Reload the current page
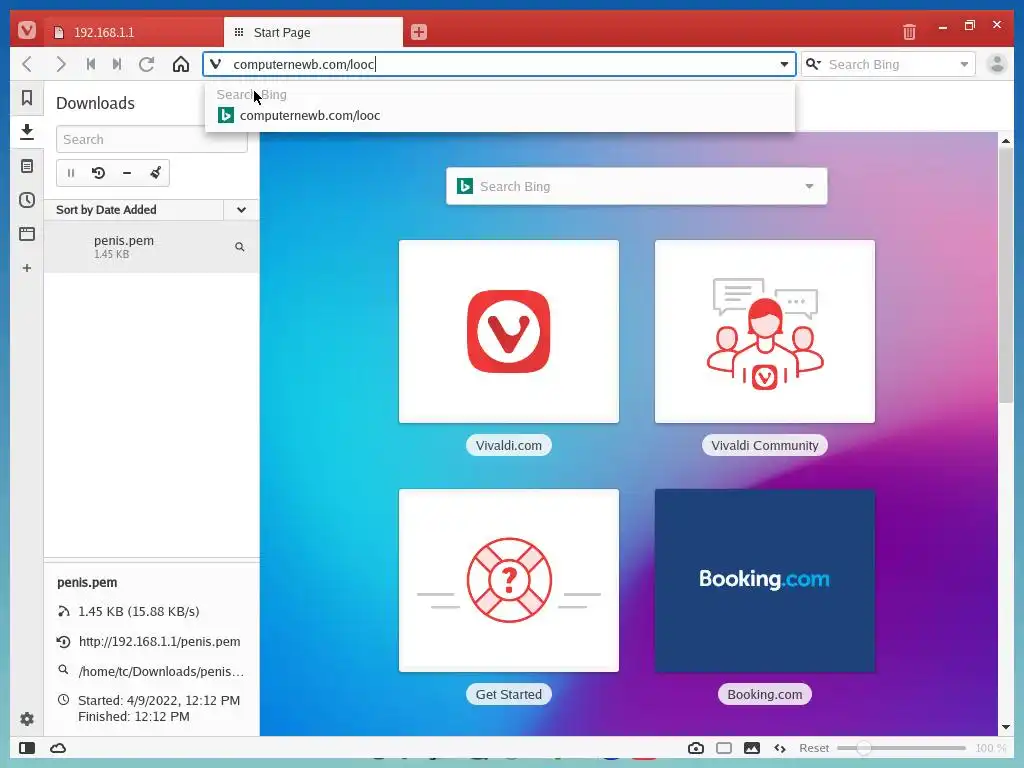This screenshot has height=768, width=1024. coord(147,64)
